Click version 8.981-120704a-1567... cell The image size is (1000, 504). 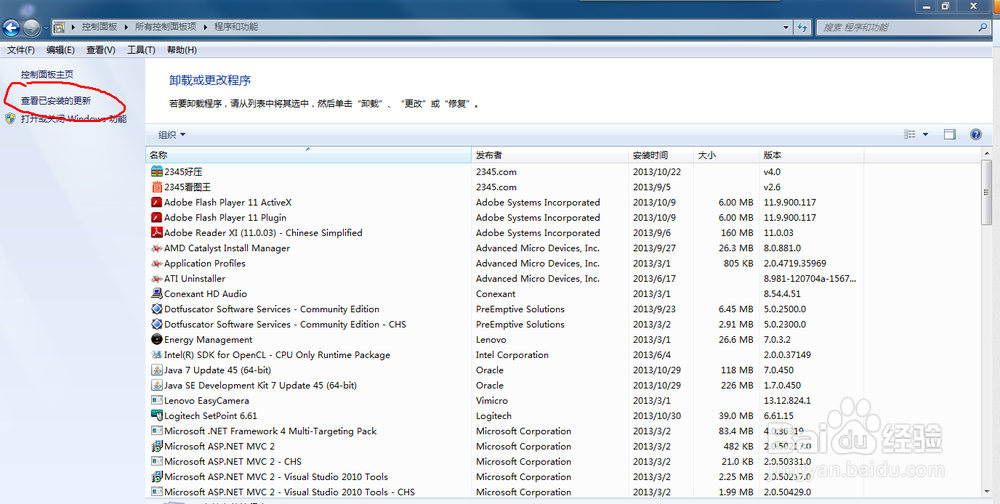810,279
